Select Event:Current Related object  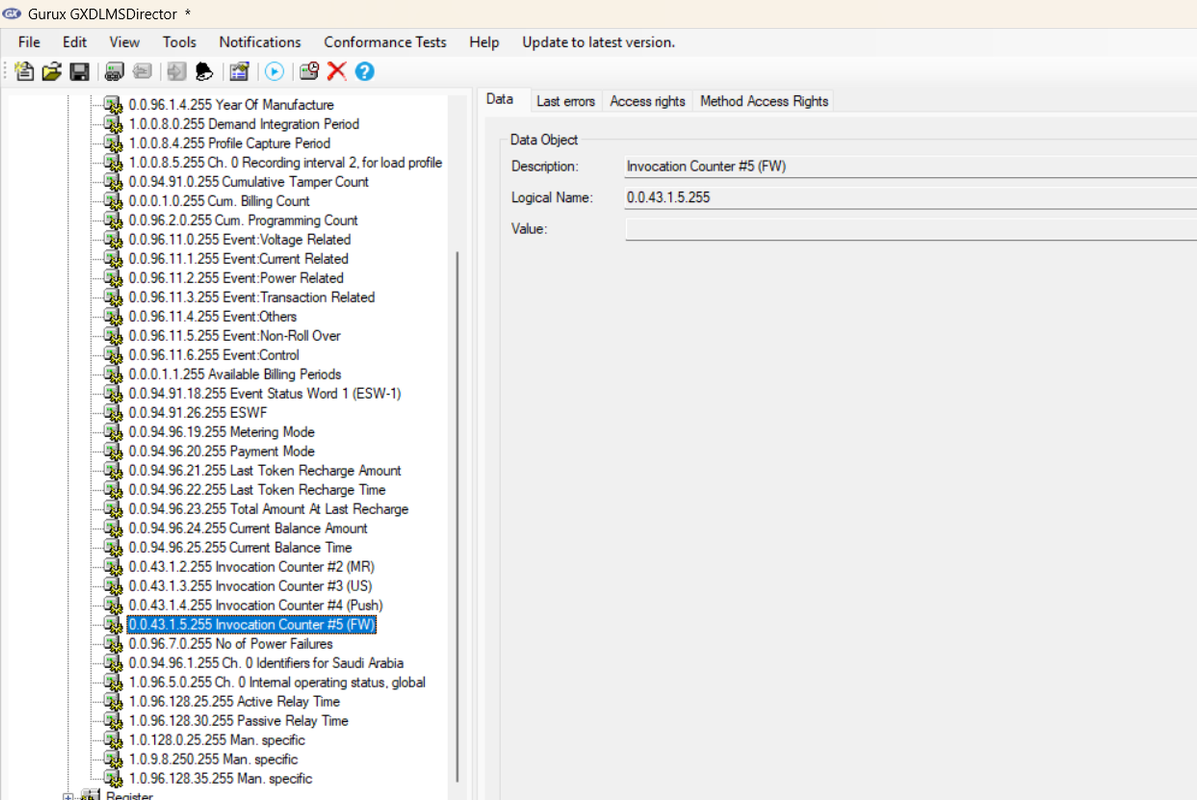click(x=238, y=259)
